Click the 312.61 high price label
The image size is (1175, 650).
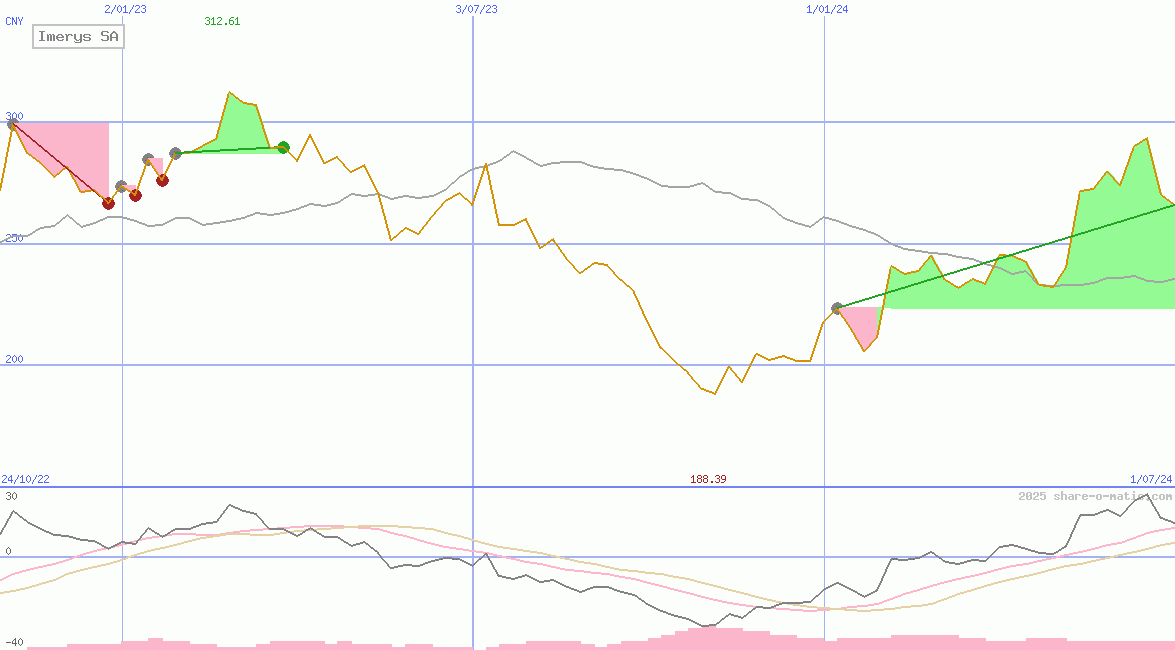(x=222, y=21)
